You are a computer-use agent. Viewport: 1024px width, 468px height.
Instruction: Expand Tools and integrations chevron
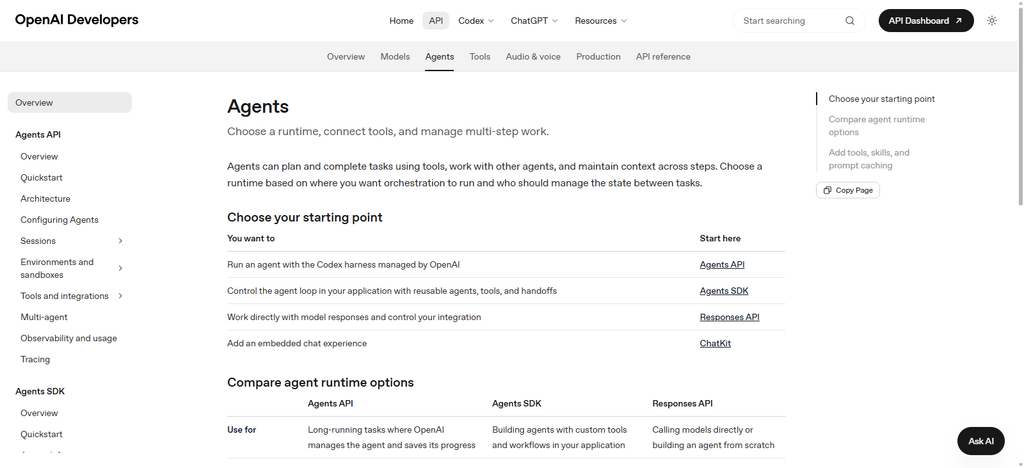click(120, 296)
